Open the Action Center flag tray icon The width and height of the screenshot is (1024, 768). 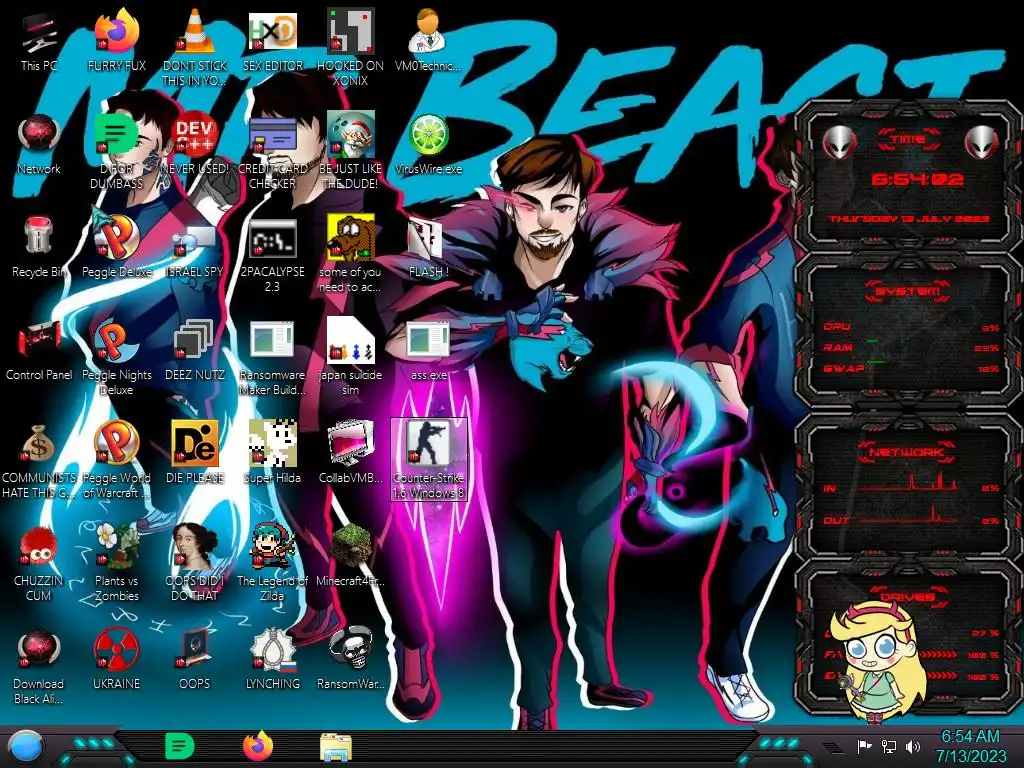864,746
